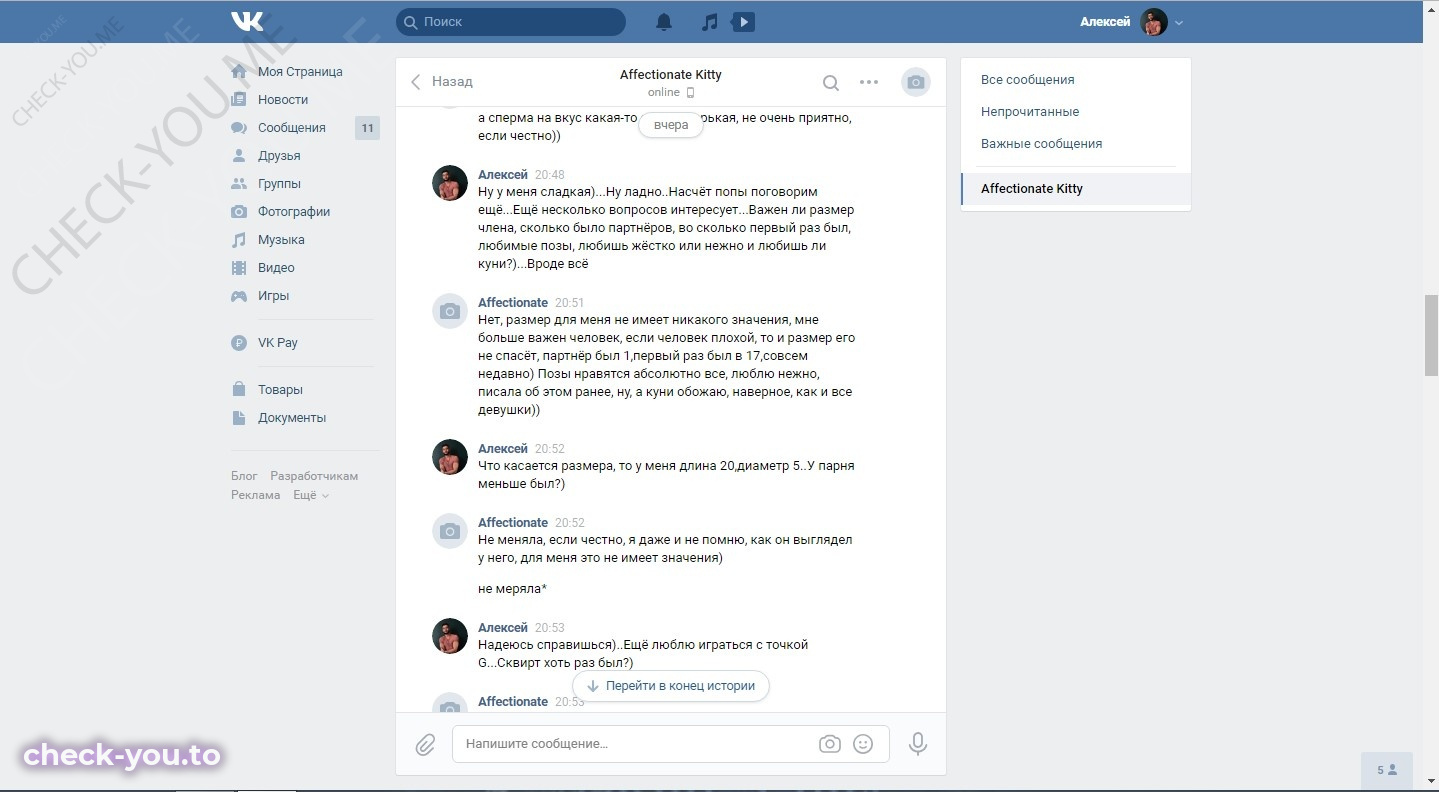
Task: Click the Разработчикам footer link
Action: pos(314,476)
